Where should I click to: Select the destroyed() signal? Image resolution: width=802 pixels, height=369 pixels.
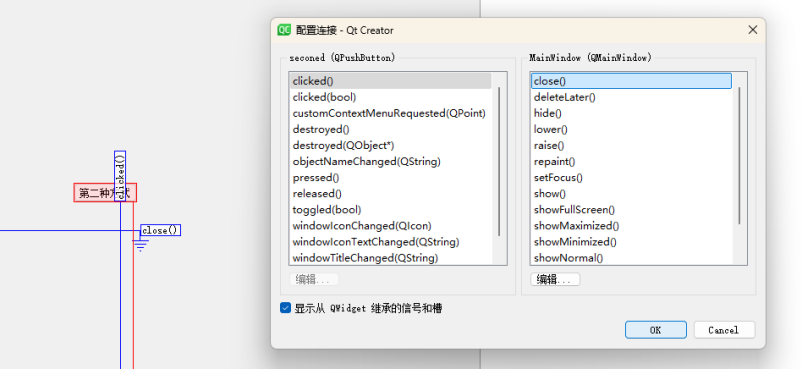(391, 129)
